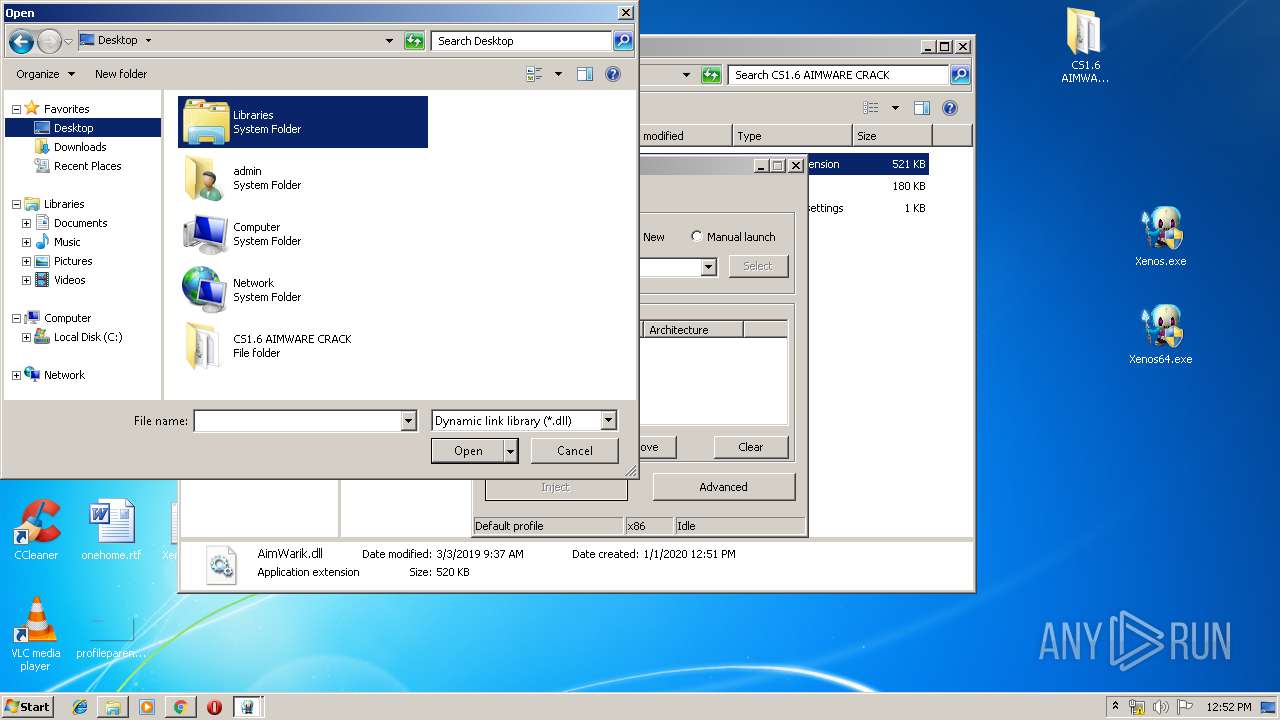The height and width of the screenshot is (720, 1280).
Task: Select Pictures under Libraries
Action: tap(73, 261)
